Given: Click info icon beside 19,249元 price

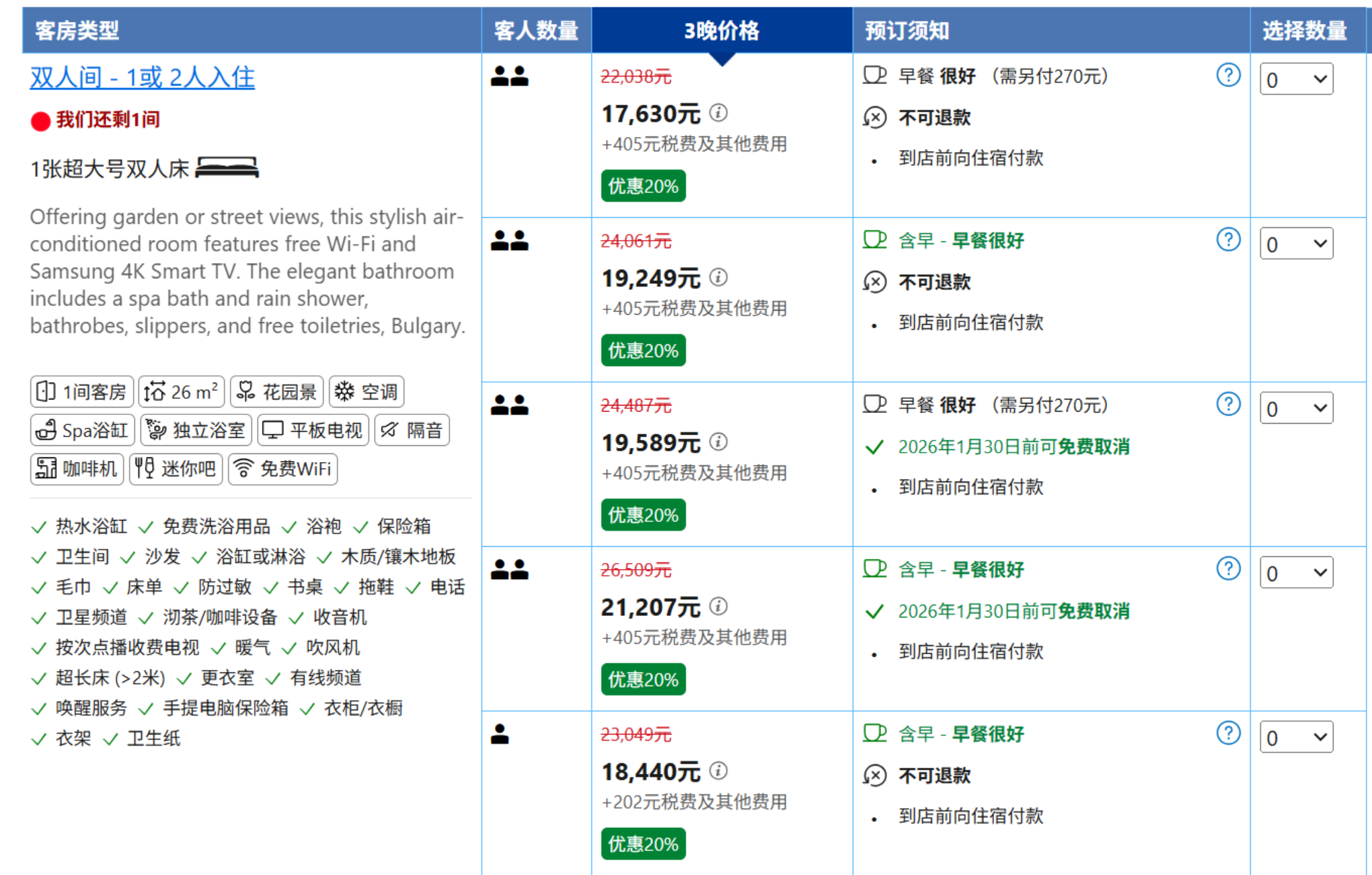Looking at the screenshot, I should (x=718, y=277).
